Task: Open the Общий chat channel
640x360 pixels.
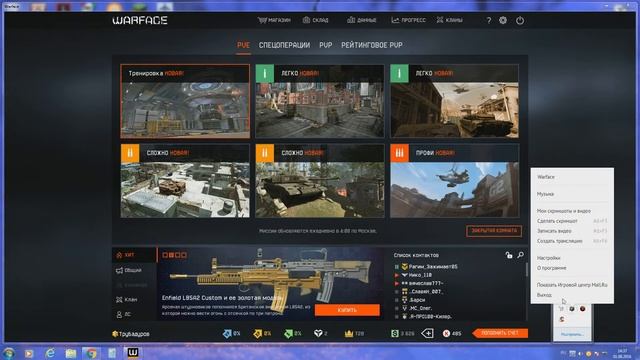Action: (x=129, y=270)
